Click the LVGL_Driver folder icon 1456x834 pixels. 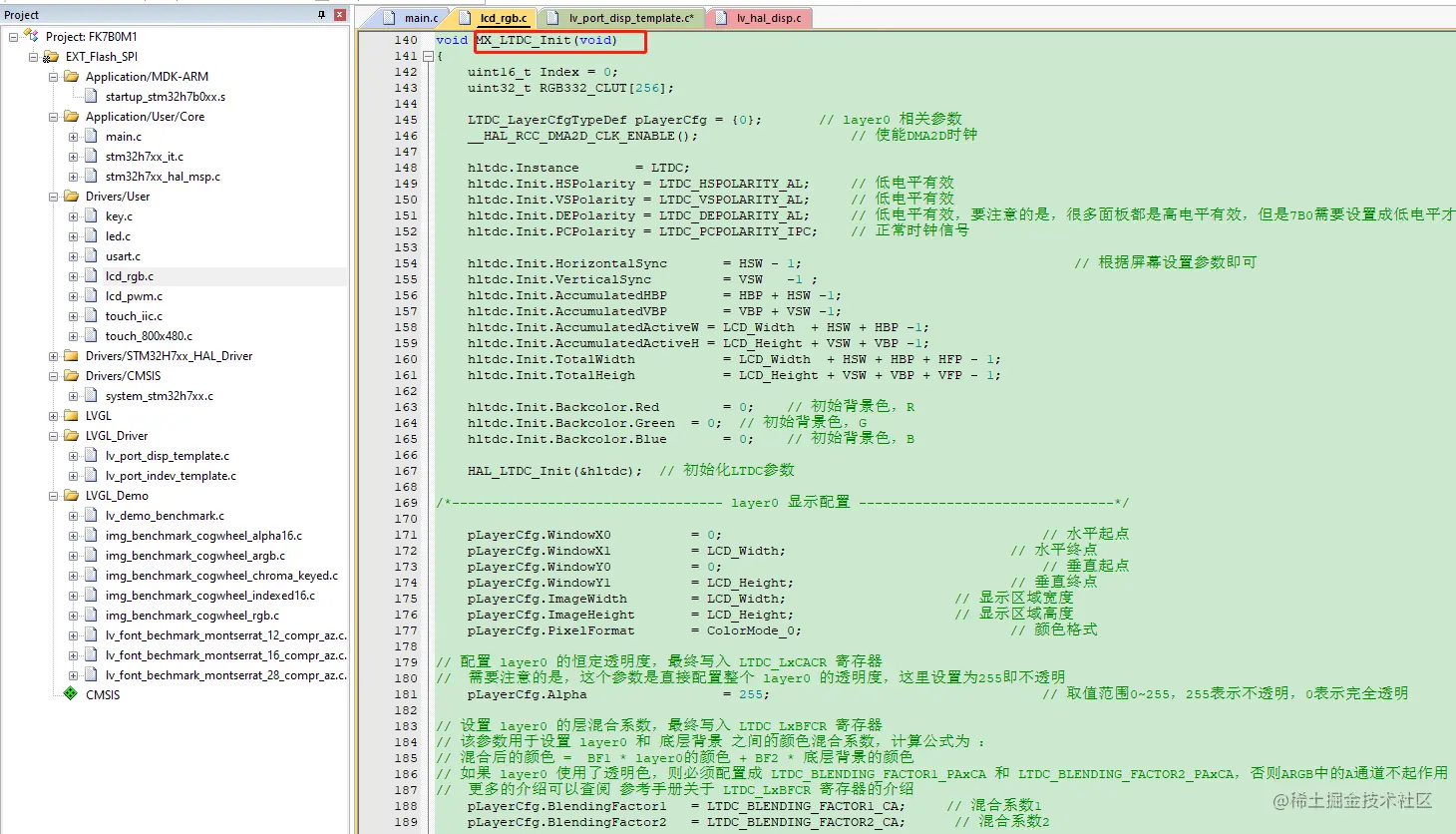tap(71, 436)
